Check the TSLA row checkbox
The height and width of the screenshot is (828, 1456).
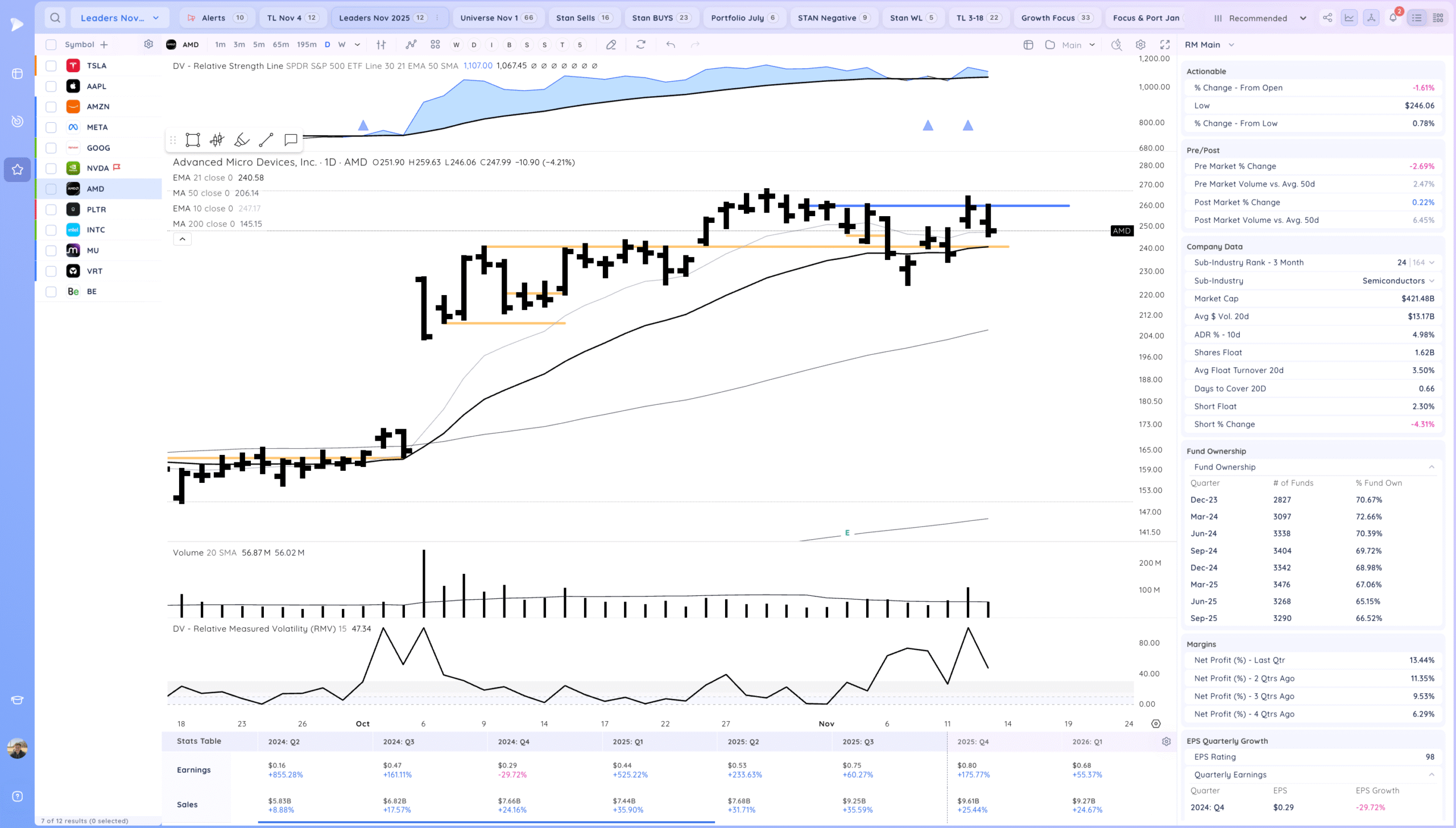[51, 66]
